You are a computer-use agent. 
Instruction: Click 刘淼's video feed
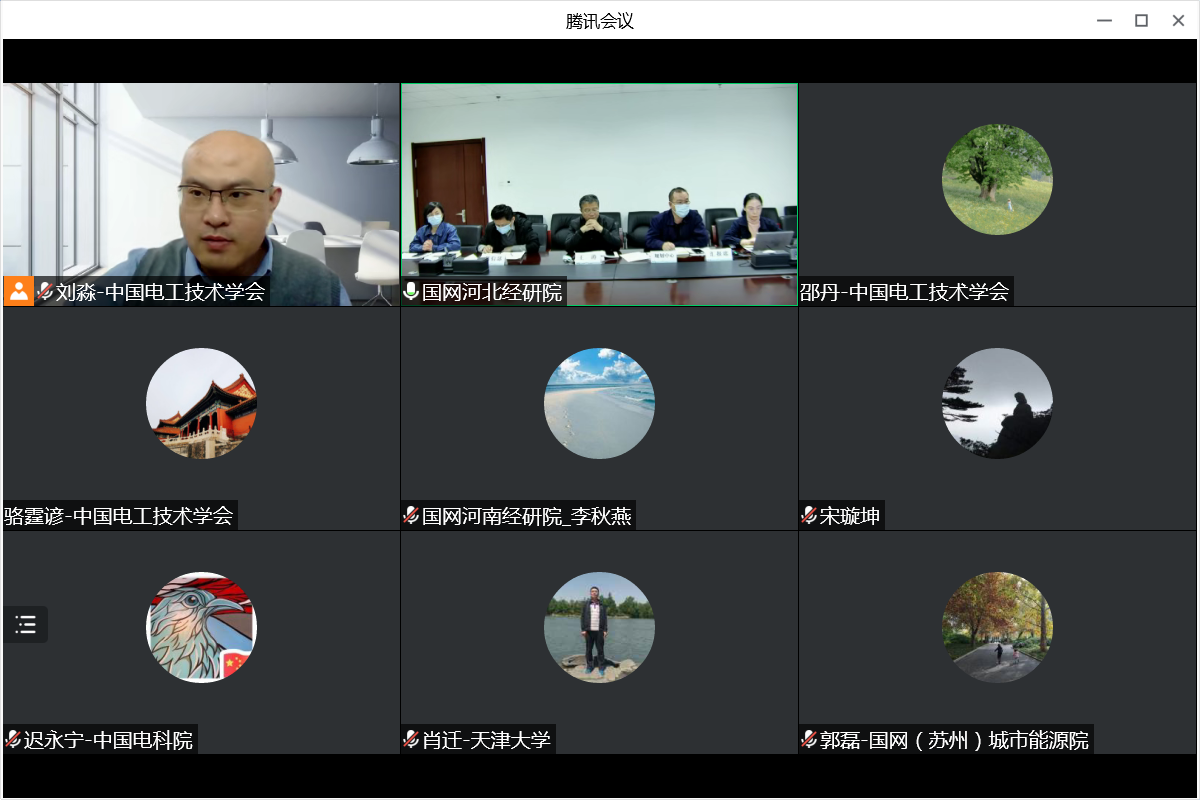[x=200, y=180]
